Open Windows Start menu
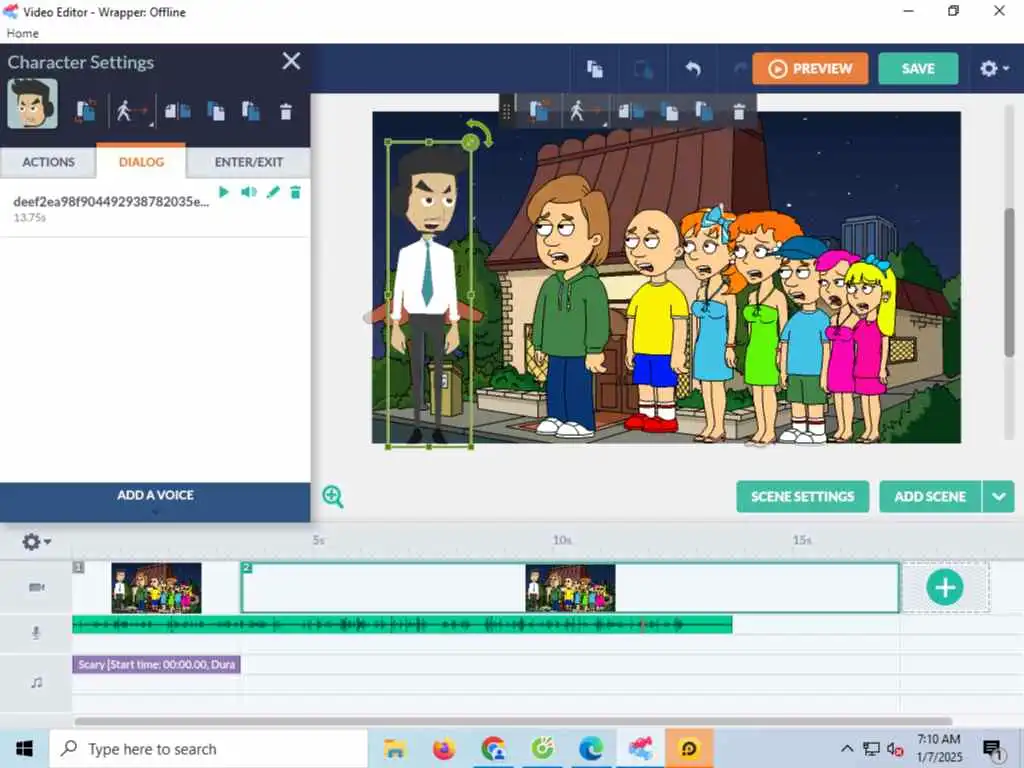Viewport: 1024px width, 768px height. coord(24,748)
